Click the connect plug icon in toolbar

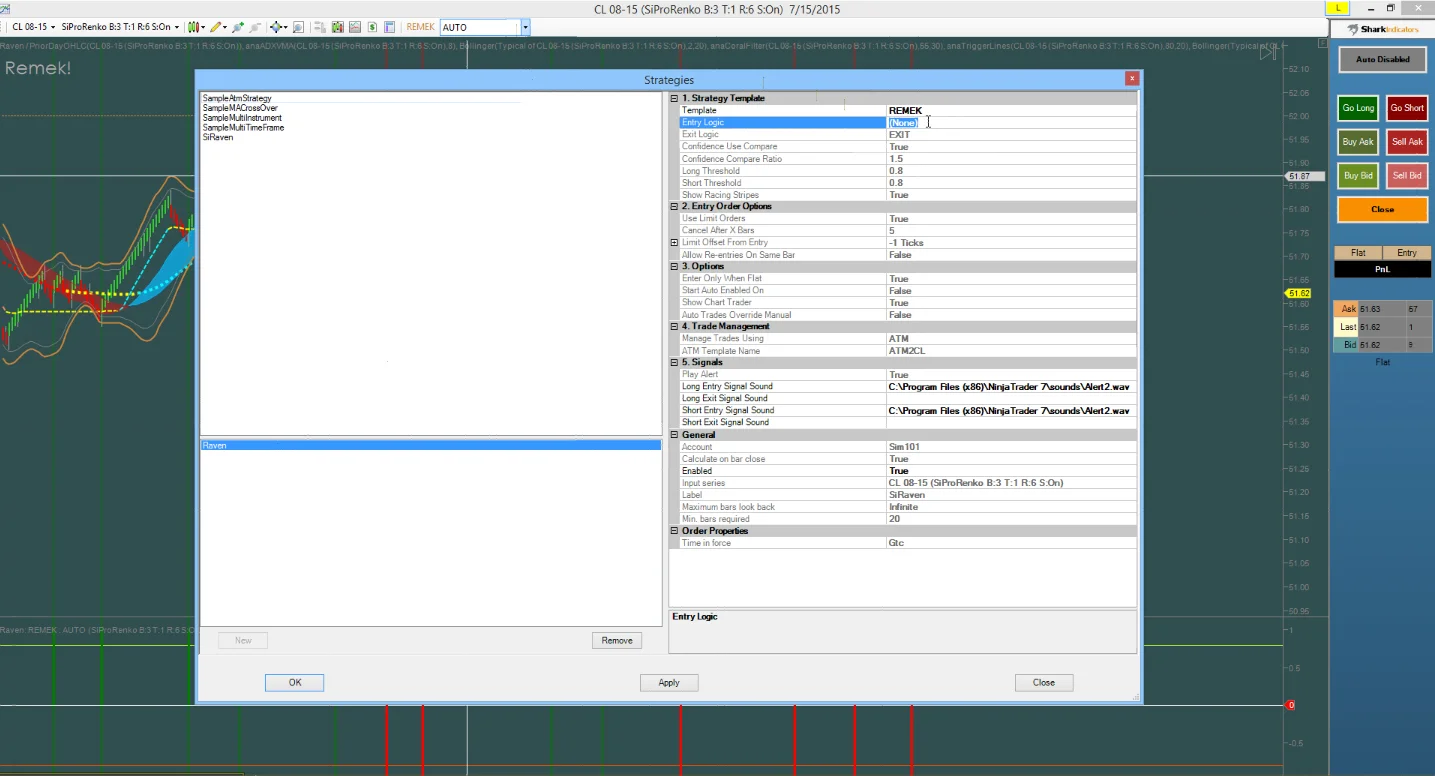pos(237,27)
